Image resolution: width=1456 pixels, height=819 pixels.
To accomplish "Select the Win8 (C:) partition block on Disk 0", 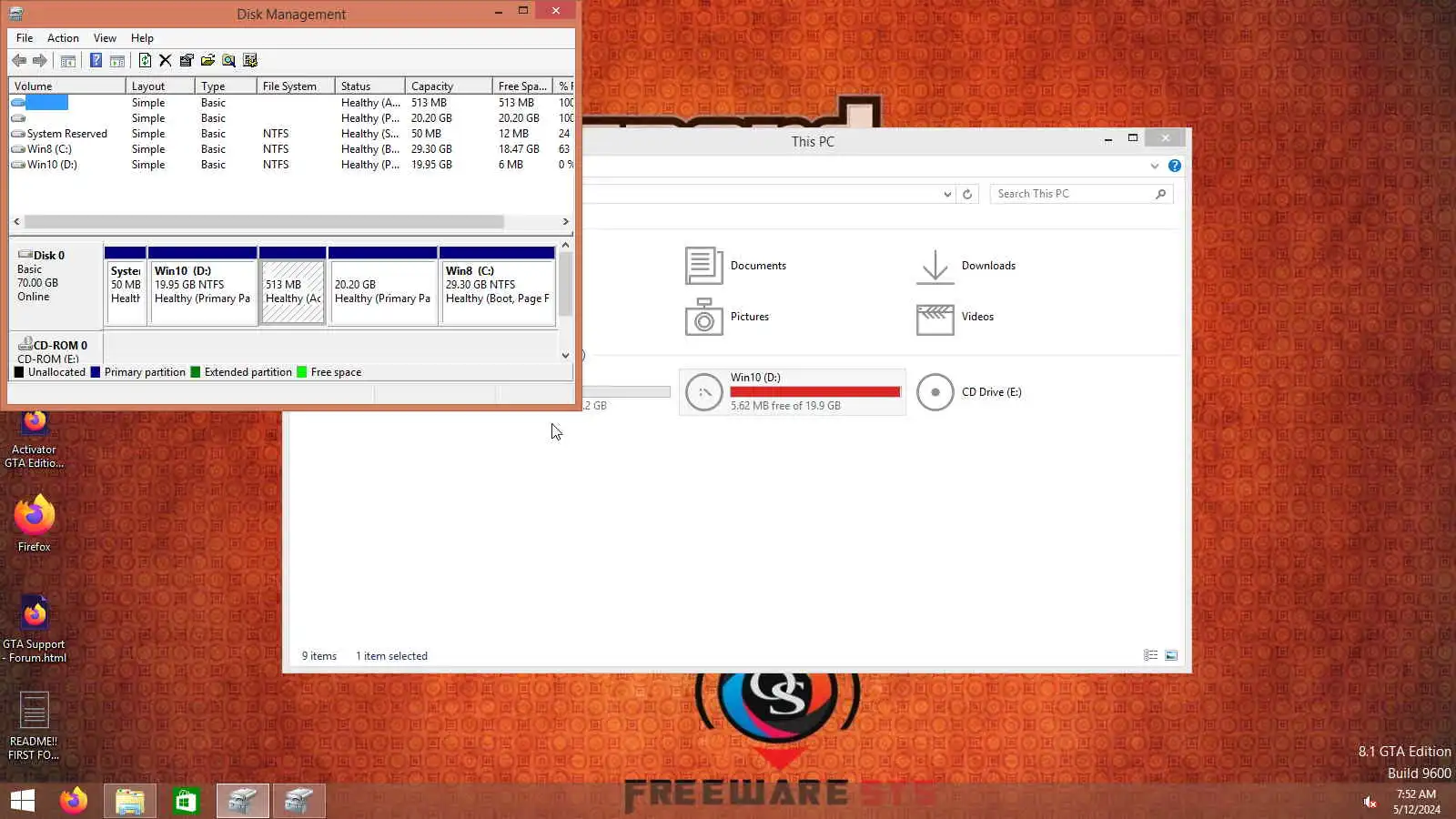I will coord(497,286).
